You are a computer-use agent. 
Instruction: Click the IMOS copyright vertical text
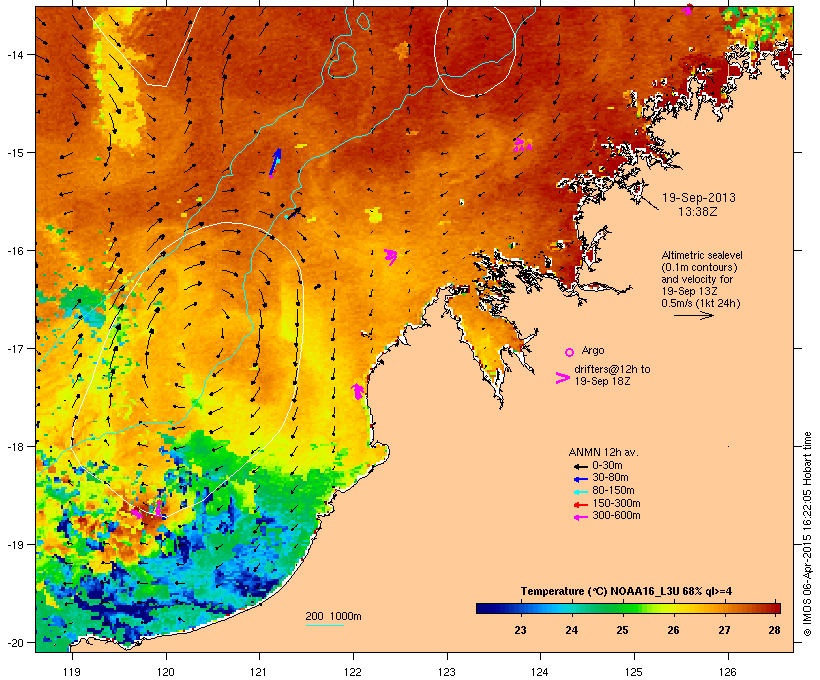(807, 534)
